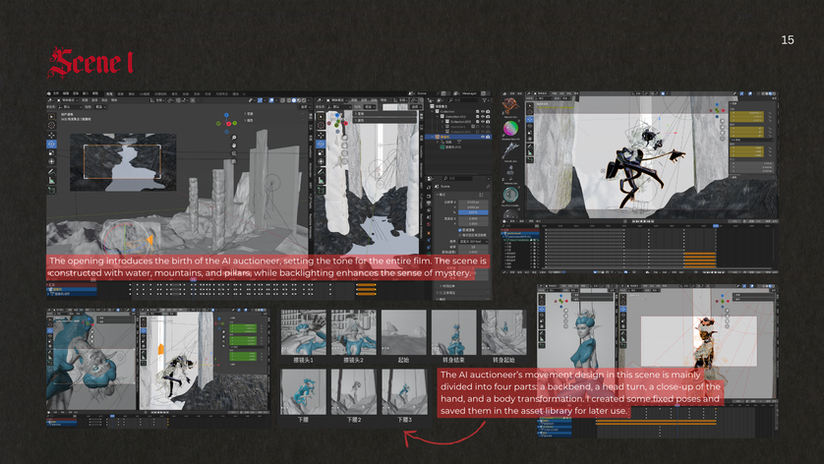This screenshot has width=824, height=464.
Task: Select the Move tool in top-left viewport
Action: [x=52, y=136]
